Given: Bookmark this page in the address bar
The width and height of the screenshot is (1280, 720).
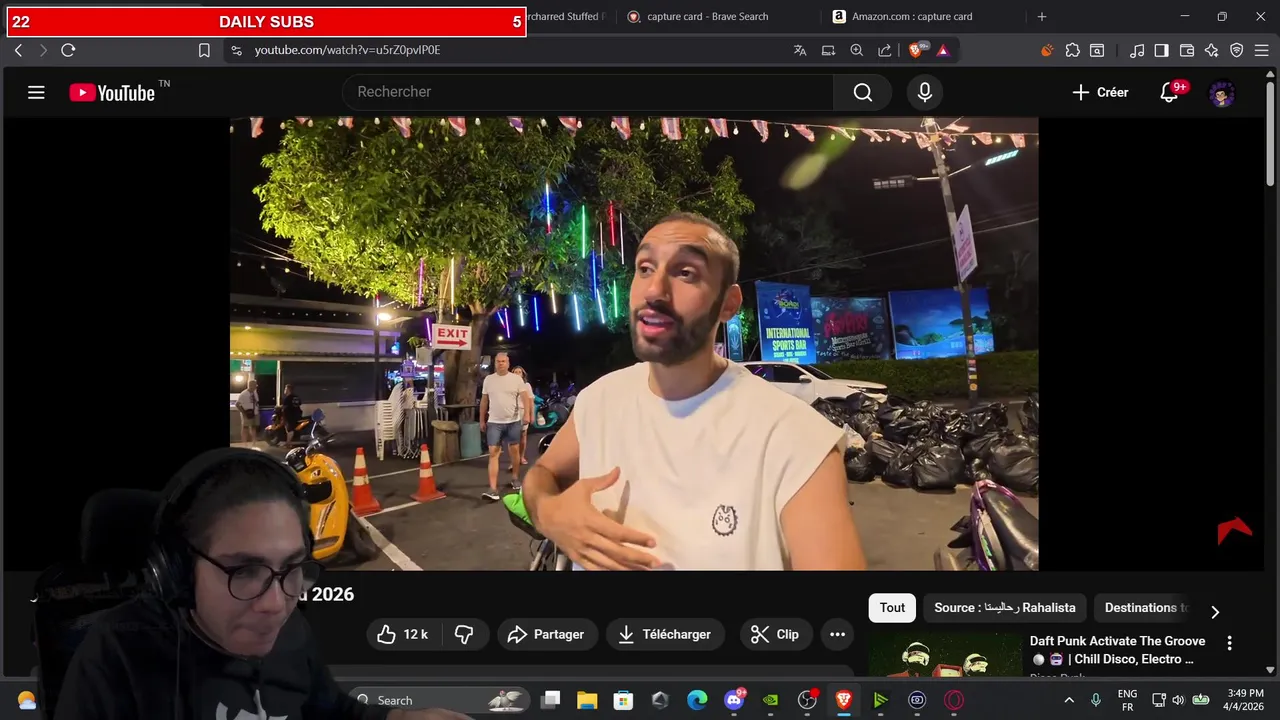Looking at the screenshot, I should pyautogui.click(x=204, y=50).
